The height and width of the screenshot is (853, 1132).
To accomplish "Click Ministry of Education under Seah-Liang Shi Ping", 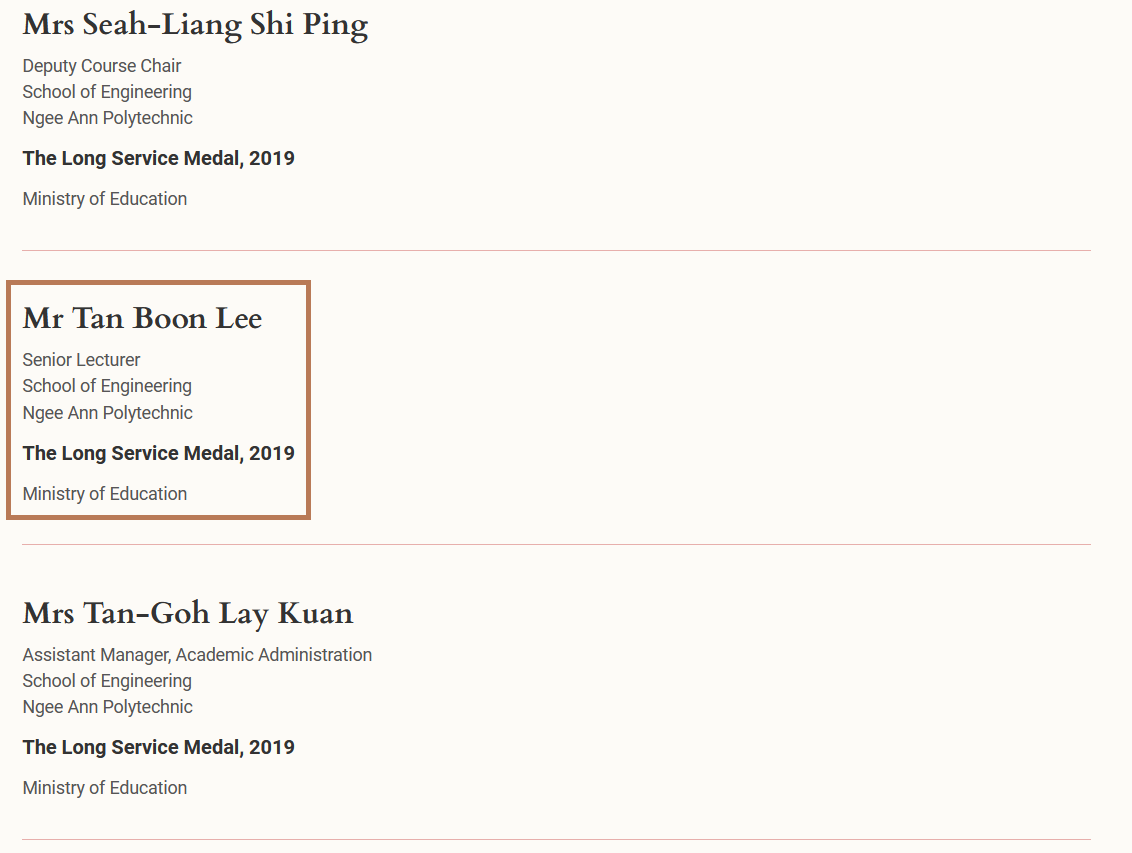I will tap(105, 198).
